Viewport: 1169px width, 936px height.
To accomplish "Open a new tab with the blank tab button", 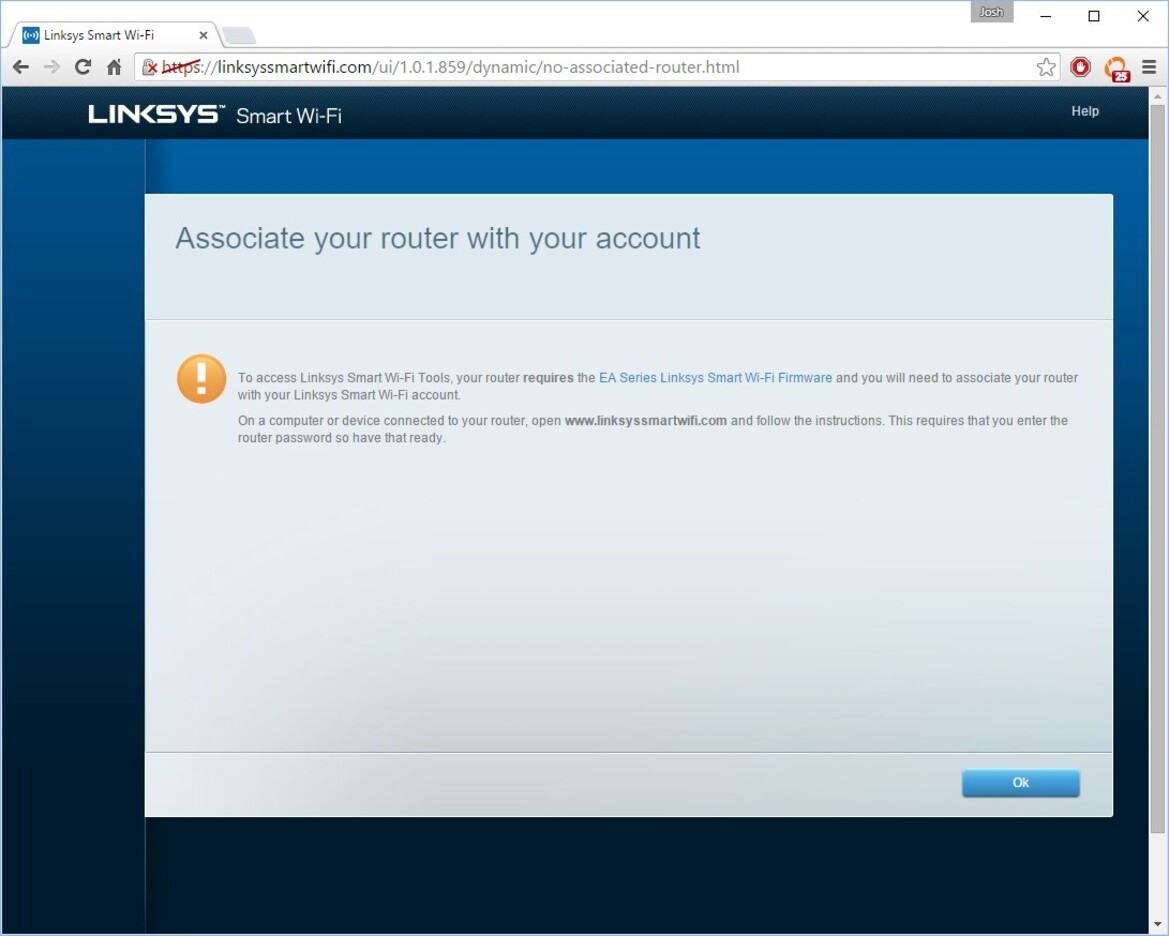I will 239,35.
